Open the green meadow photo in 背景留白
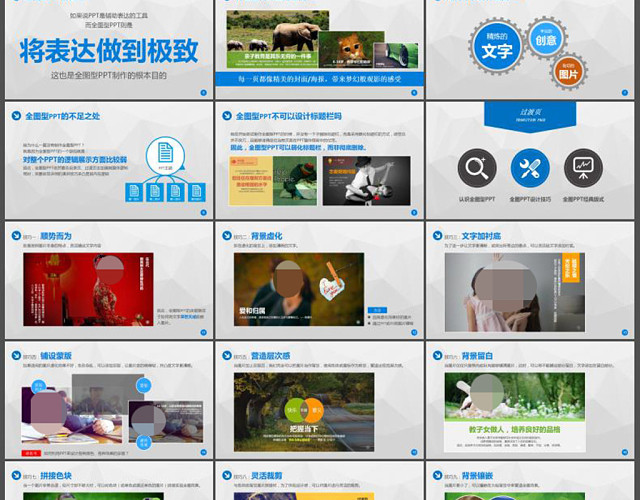 tap(515, 396)
